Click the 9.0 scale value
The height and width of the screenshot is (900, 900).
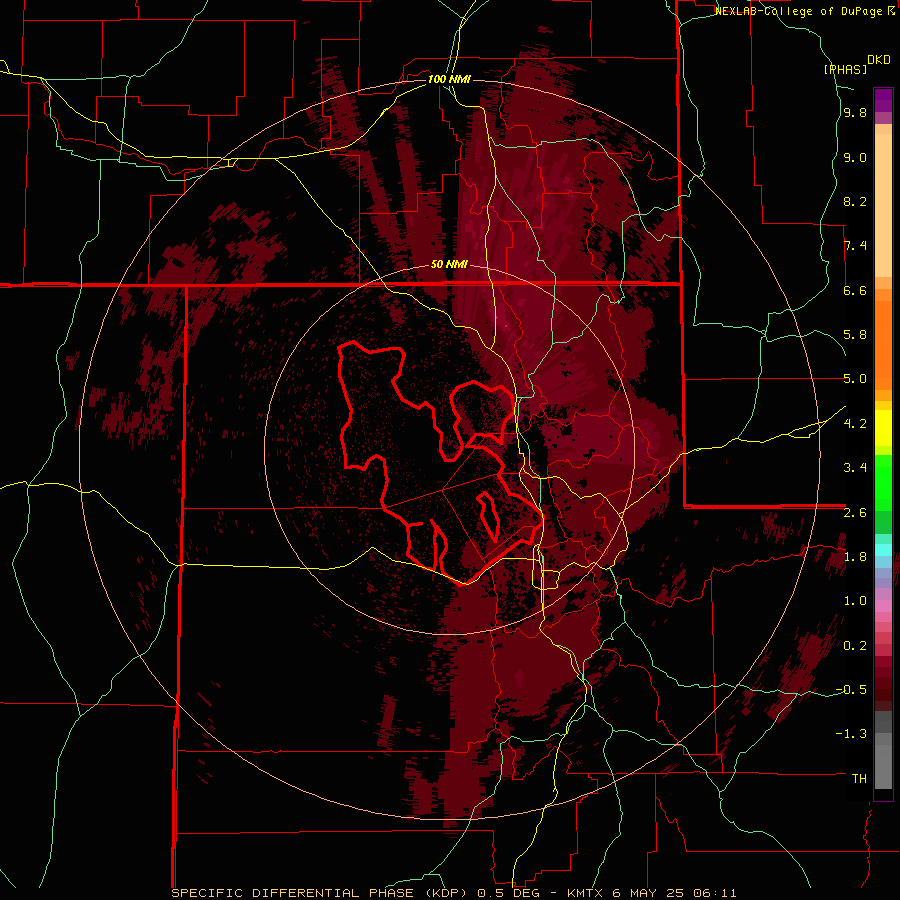click(855, 158)
